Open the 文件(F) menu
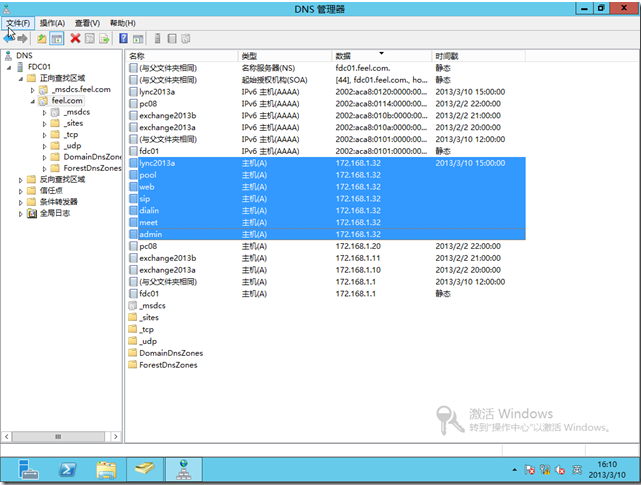Screen dimensions: 641x485 coord(18,23)
